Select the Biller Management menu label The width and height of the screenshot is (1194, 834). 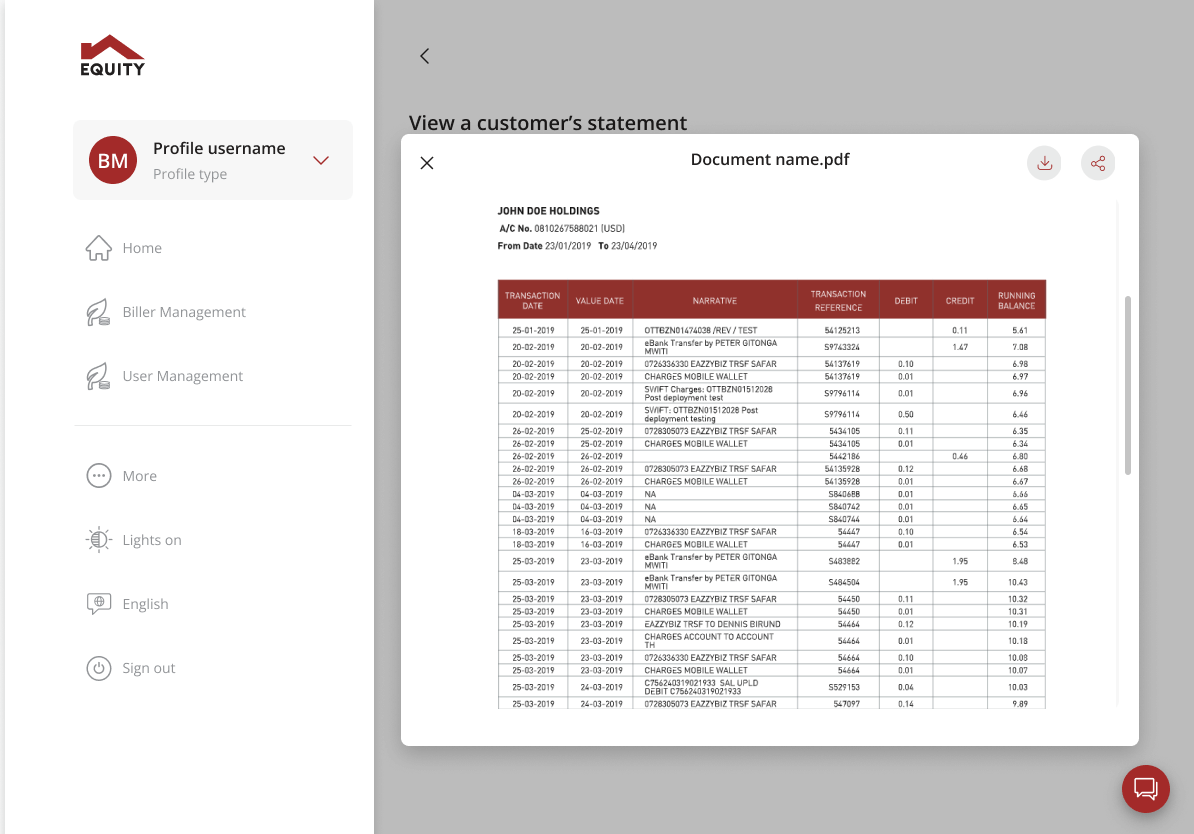[184, 312]
